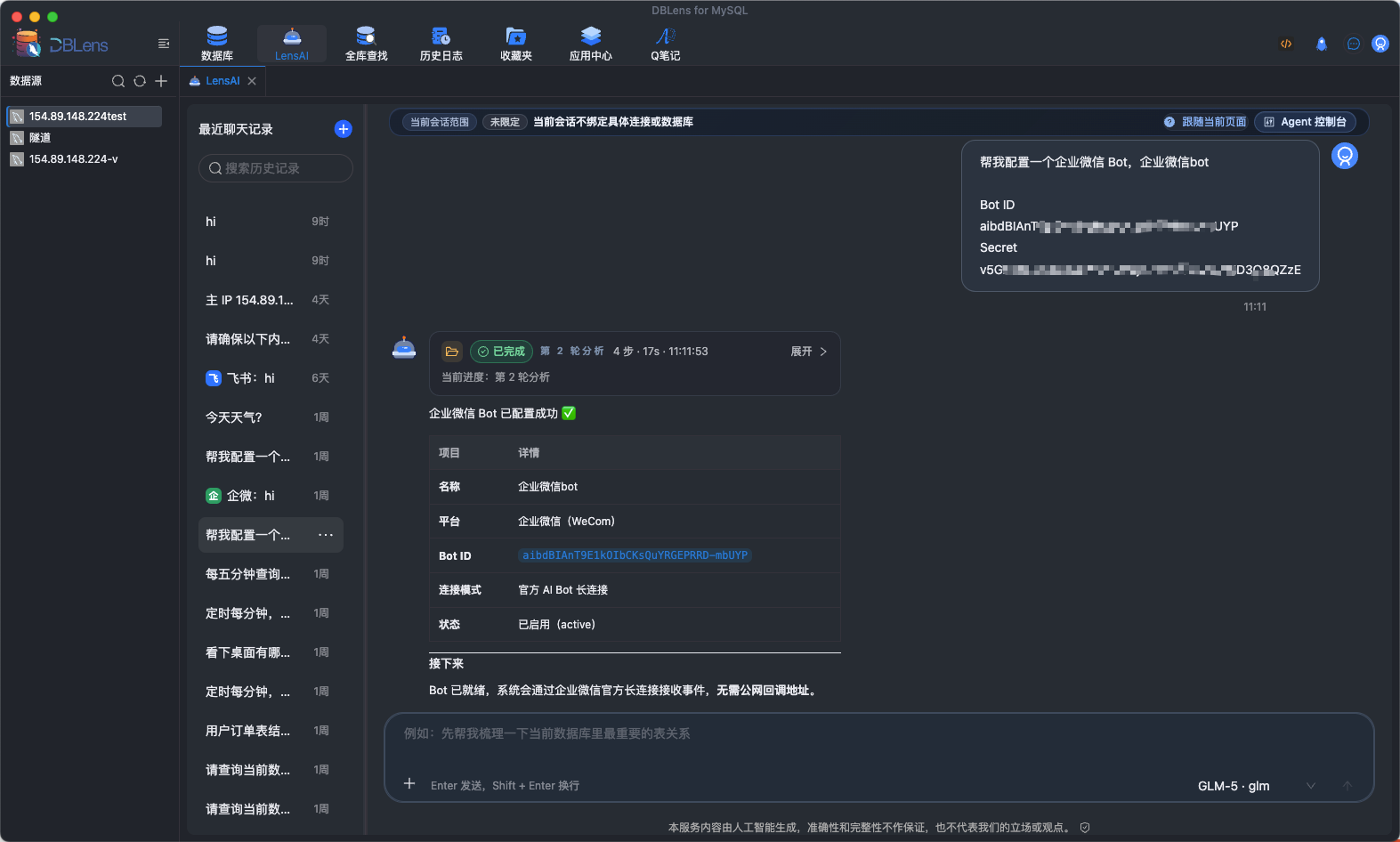Open the chat "请确保以下内..."

click(271, 339)
